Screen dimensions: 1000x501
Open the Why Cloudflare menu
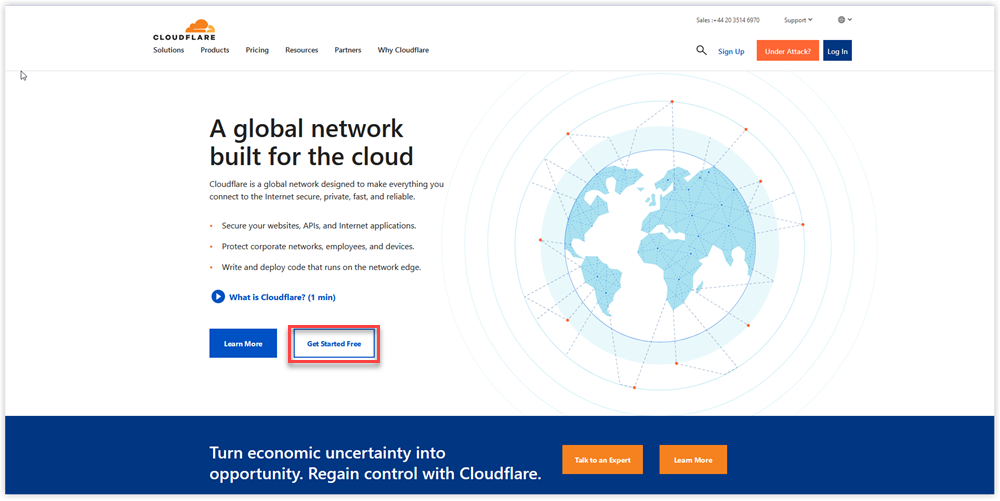click(x=403, y=50)
